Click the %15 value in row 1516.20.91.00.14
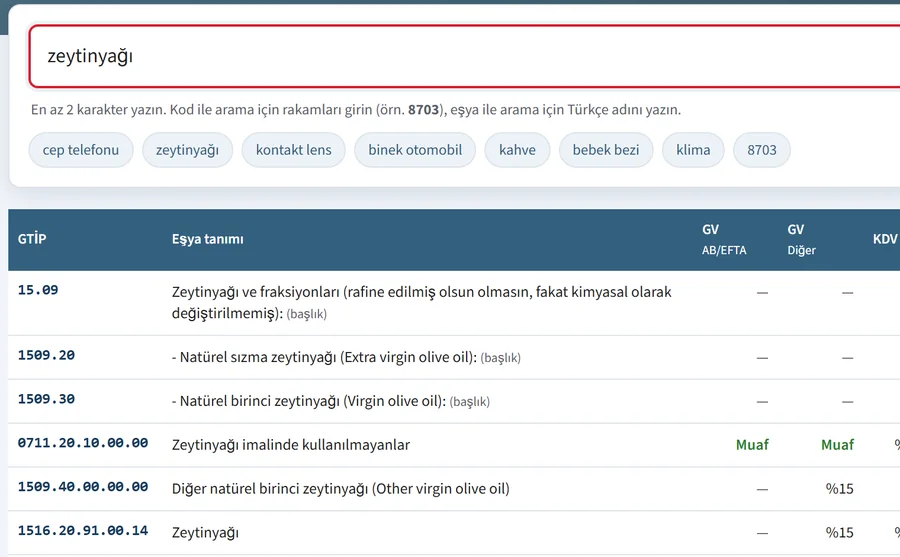900x557 pixels. (840, 533)
